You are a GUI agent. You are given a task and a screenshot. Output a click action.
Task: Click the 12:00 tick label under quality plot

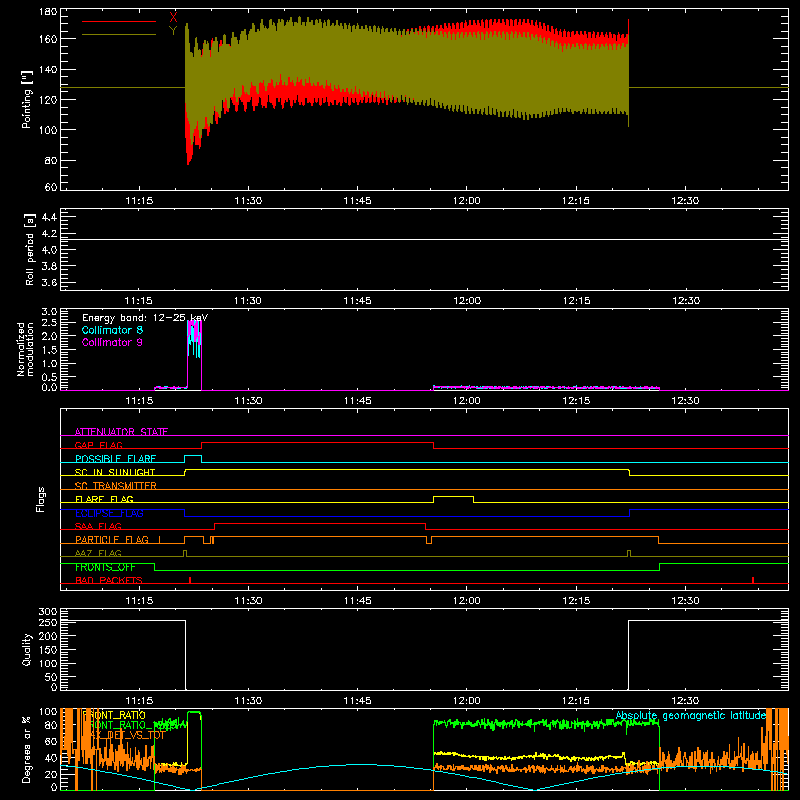pyautogui.click(x=466, y=701)
